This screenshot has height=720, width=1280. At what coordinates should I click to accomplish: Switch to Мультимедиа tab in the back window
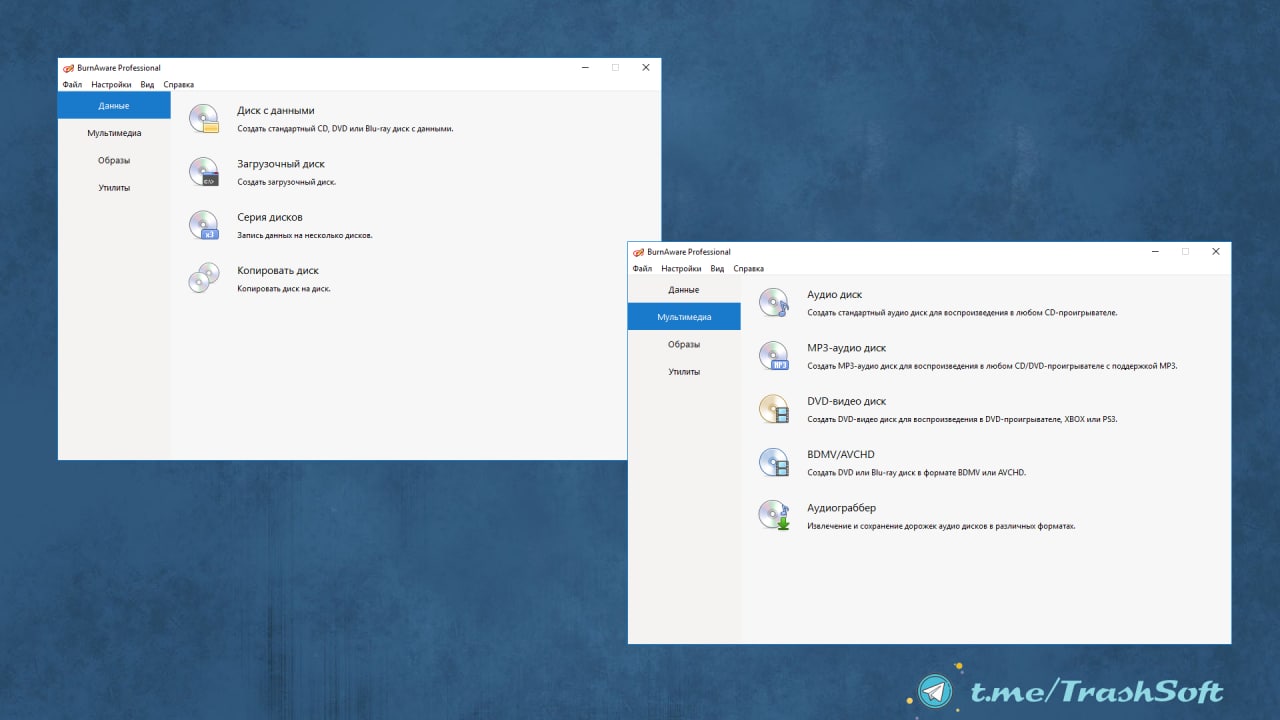click(x=114, y=133)
